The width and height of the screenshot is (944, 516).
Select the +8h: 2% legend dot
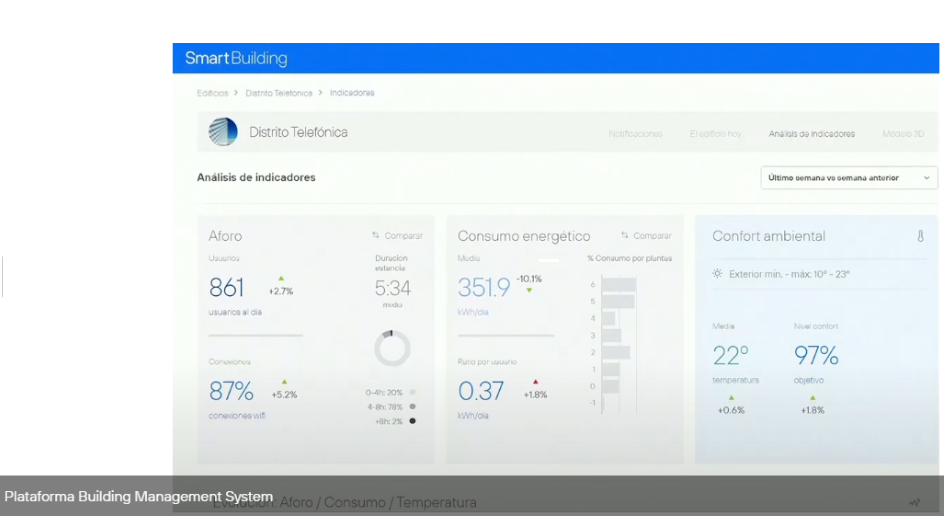point(412,421)
